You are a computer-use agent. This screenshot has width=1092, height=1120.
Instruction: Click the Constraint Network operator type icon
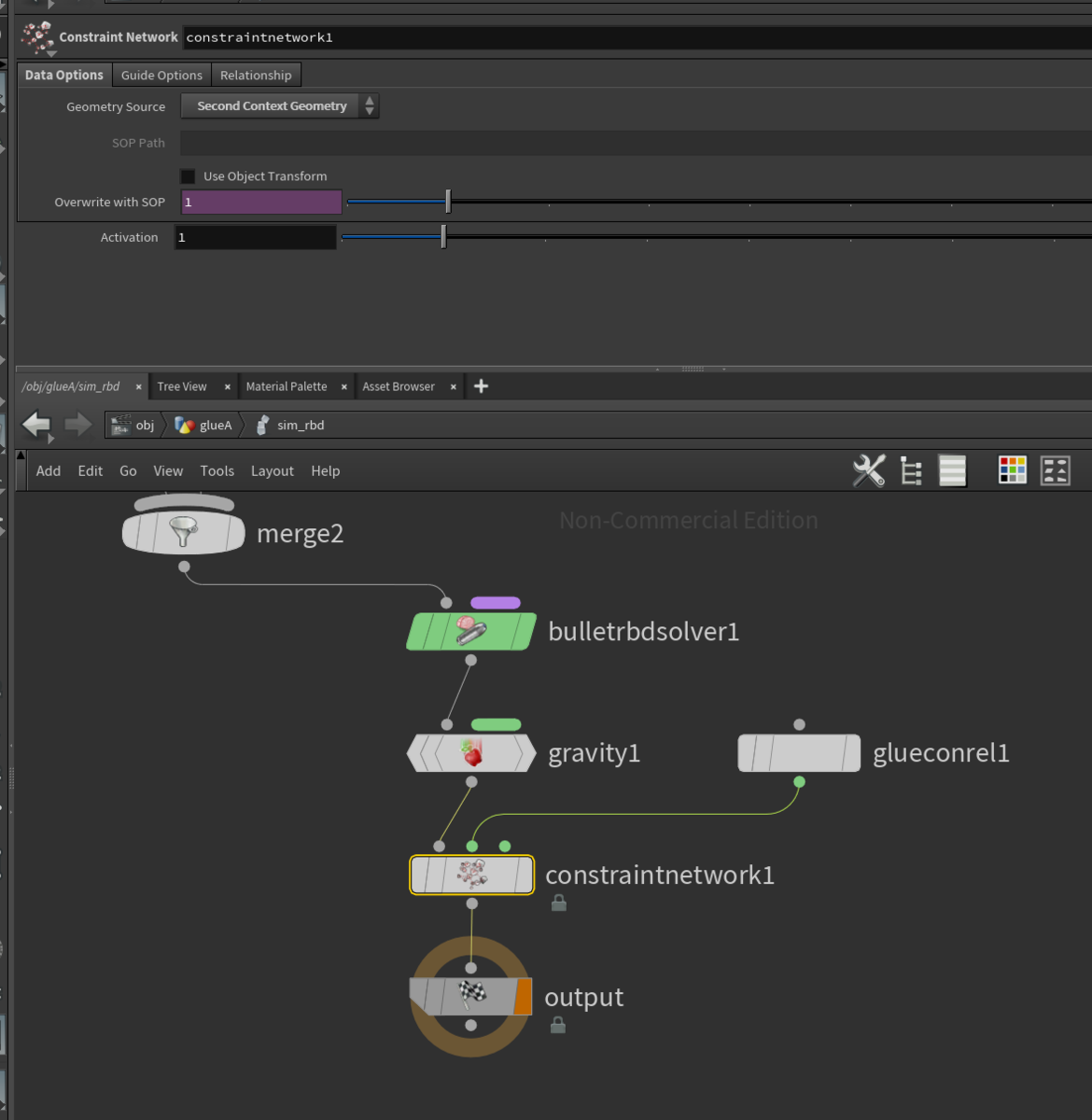click(x=37, y=37)
